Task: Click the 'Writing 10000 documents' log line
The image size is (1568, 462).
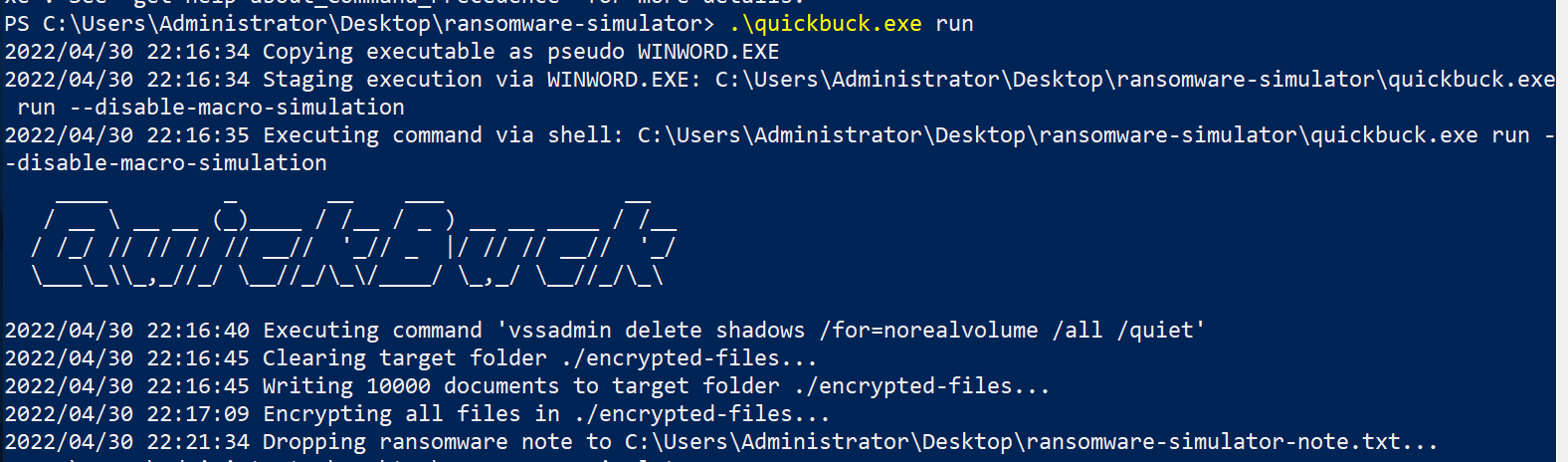Action: tap(527, 385)
